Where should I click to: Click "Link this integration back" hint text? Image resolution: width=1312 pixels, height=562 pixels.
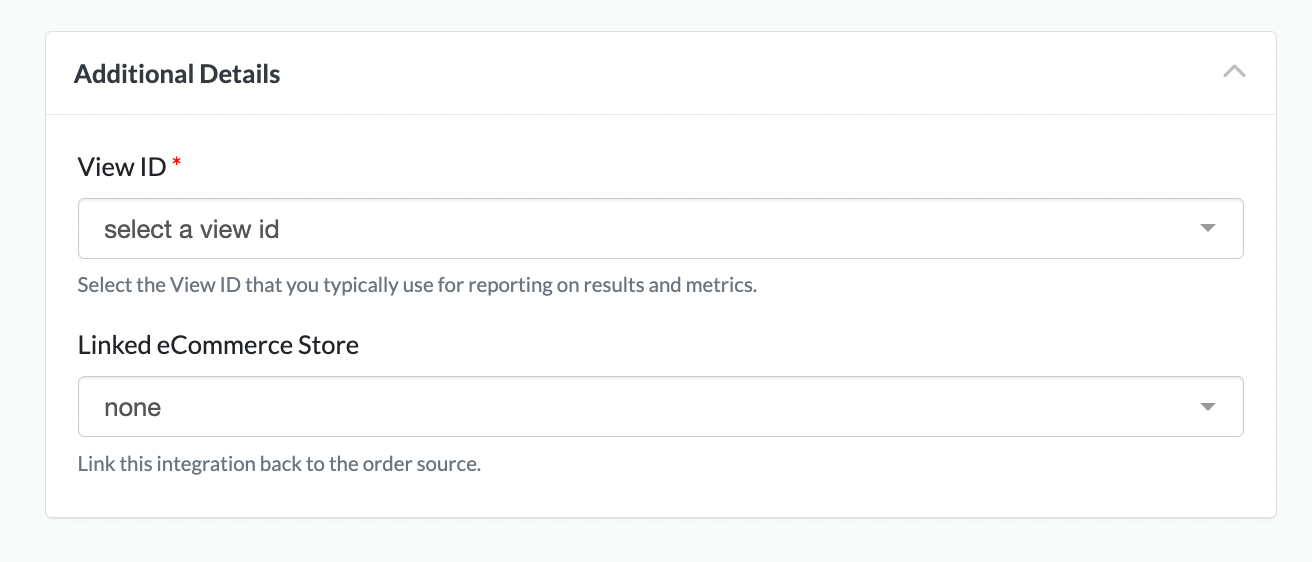[200, 464]
